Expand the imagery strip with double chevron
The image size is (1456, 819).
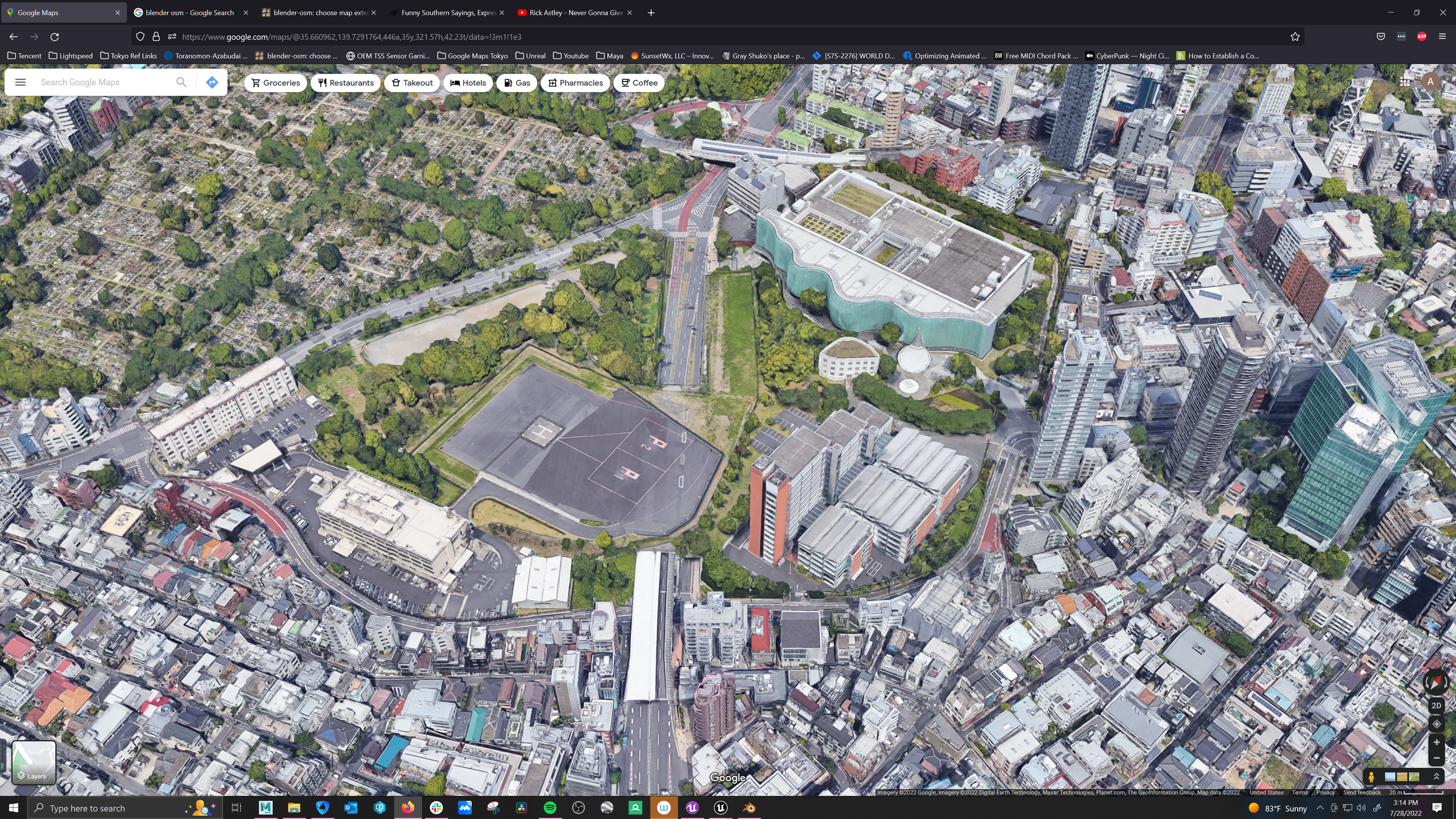point(1436,776)
